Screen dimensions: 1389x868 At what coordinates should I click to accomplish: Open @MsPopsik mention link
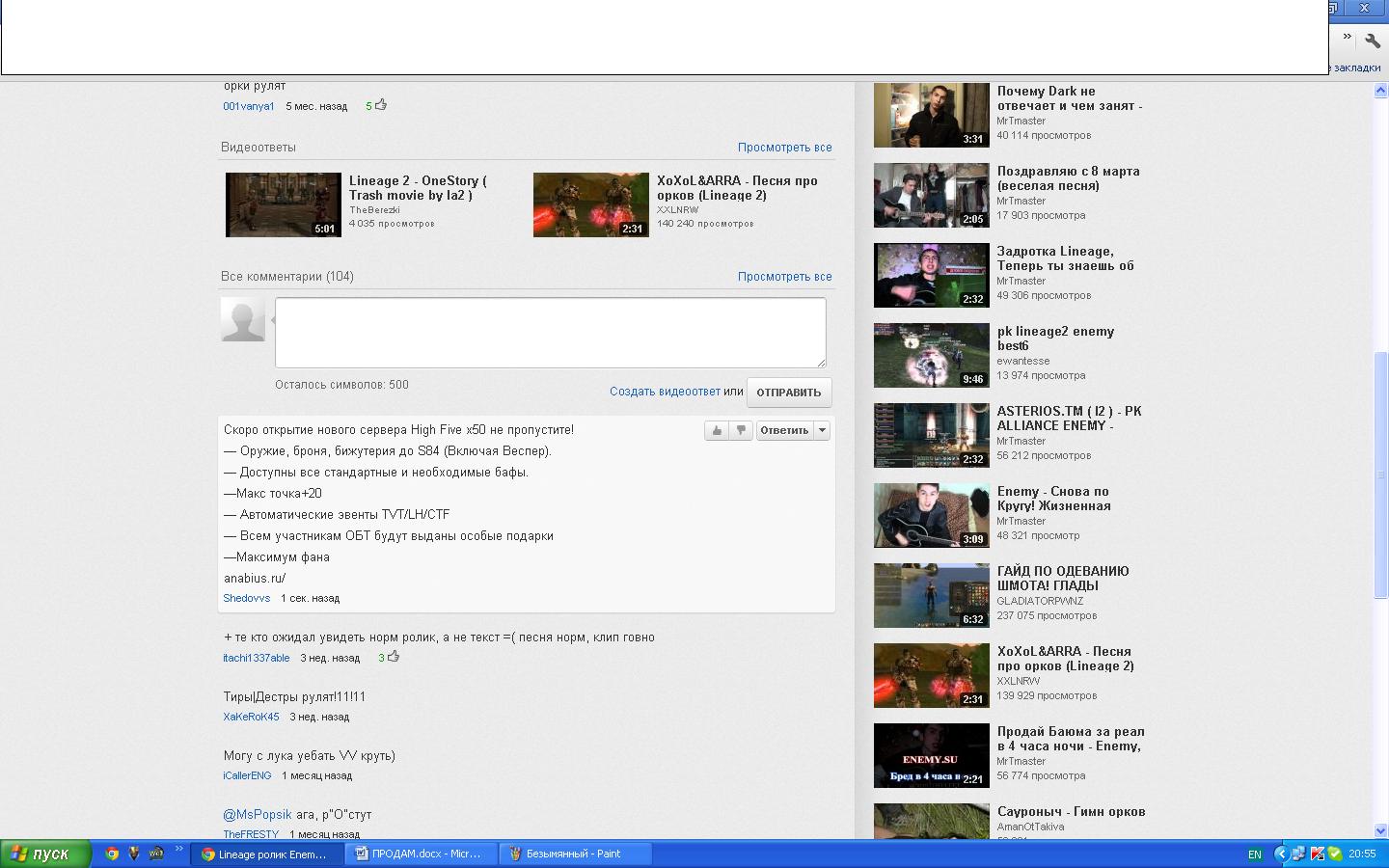258,815
